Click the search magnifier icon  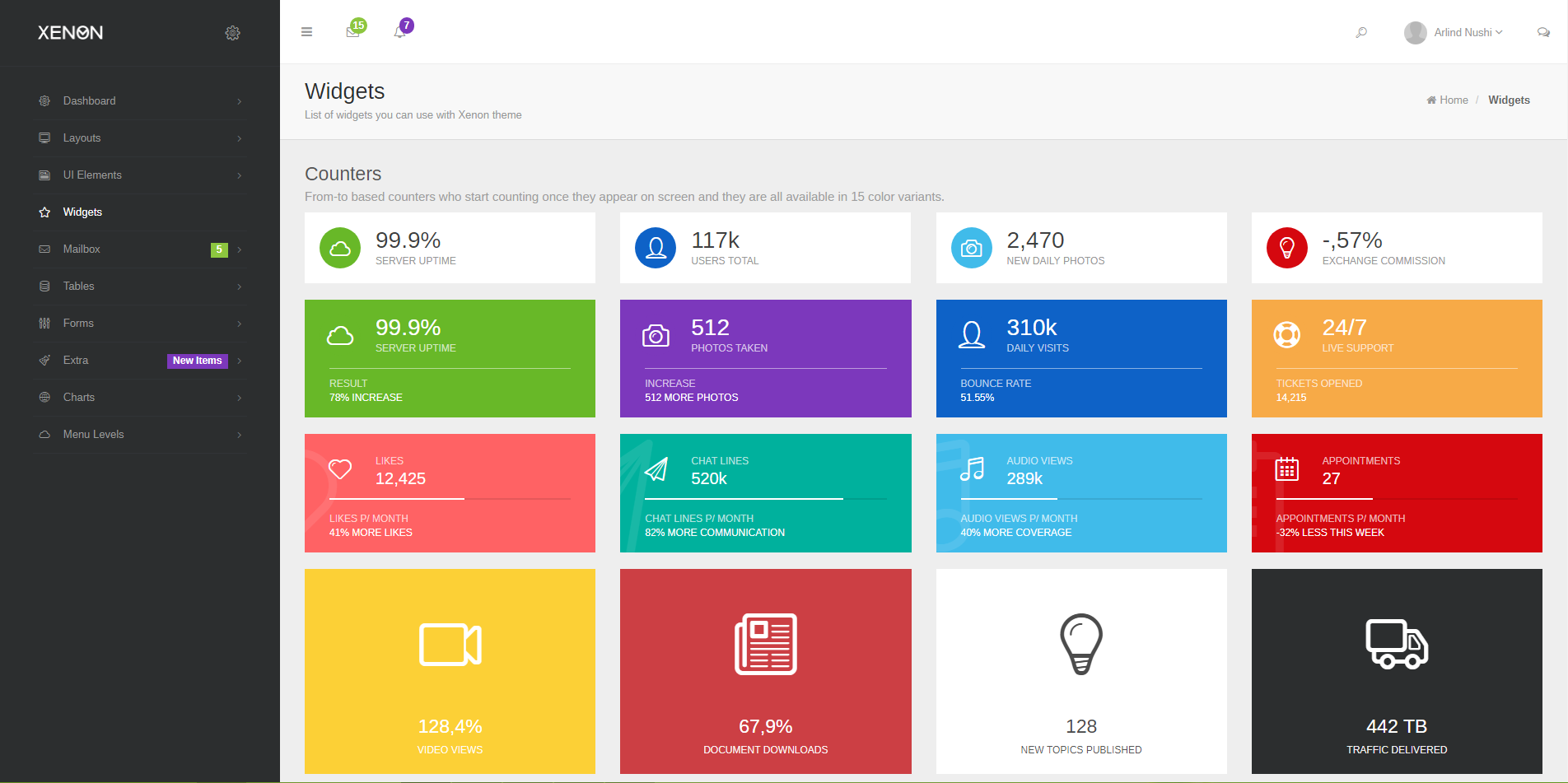point(1361,32)
